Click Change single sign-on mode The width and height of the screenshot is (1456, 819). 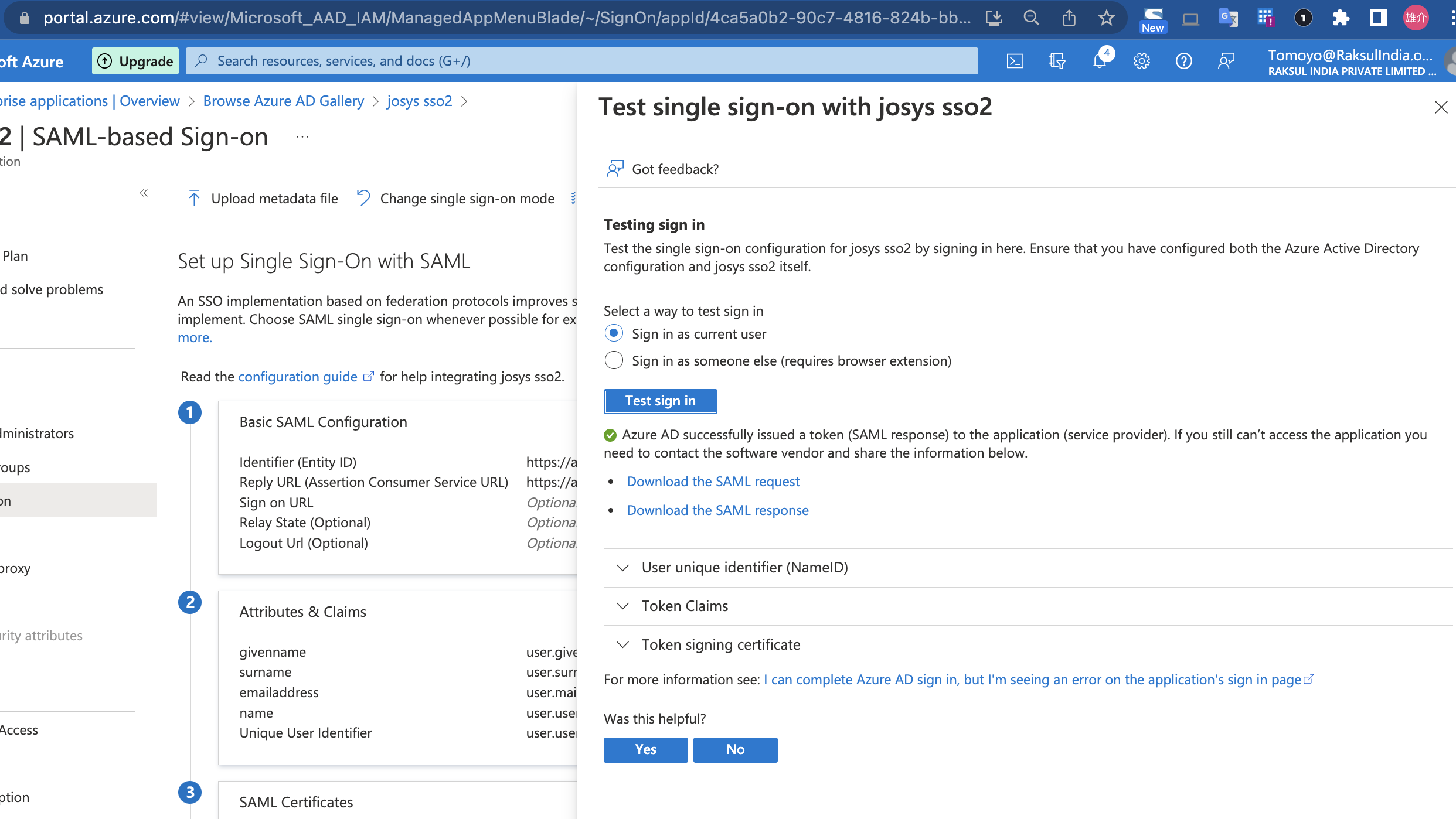pos(455,199)
